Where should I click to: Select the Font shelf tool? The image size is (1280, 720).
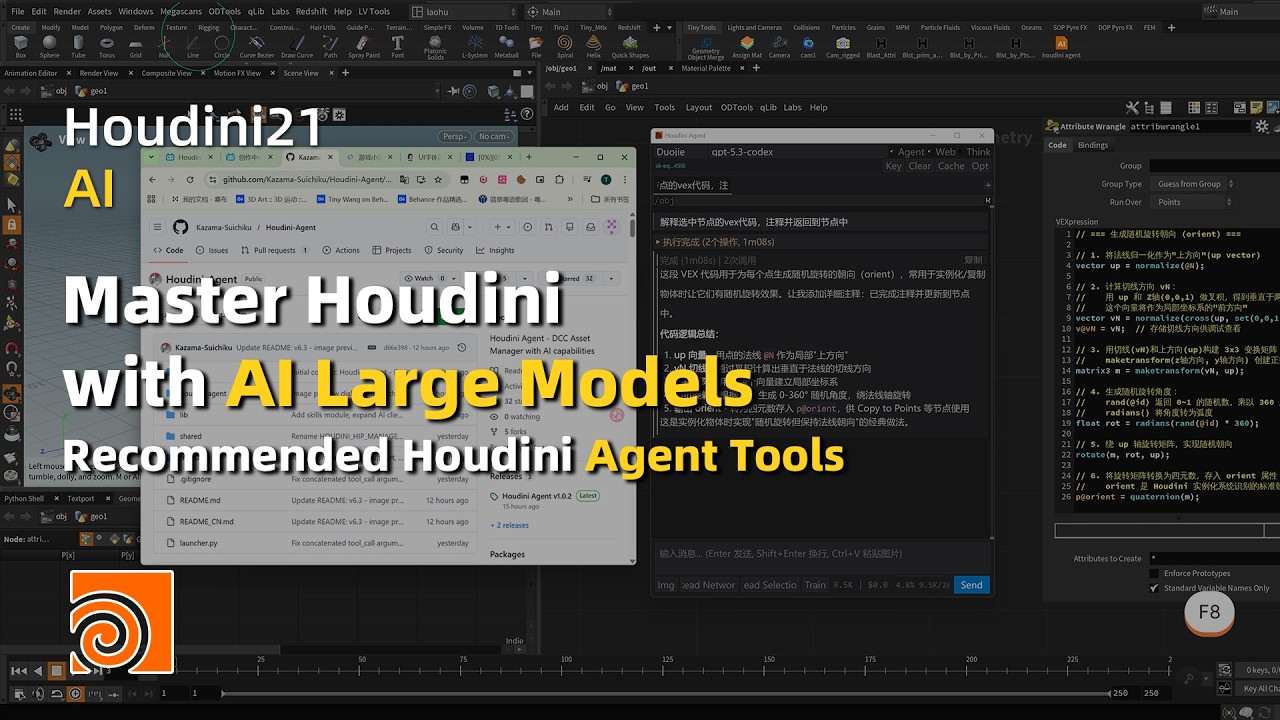398,46
